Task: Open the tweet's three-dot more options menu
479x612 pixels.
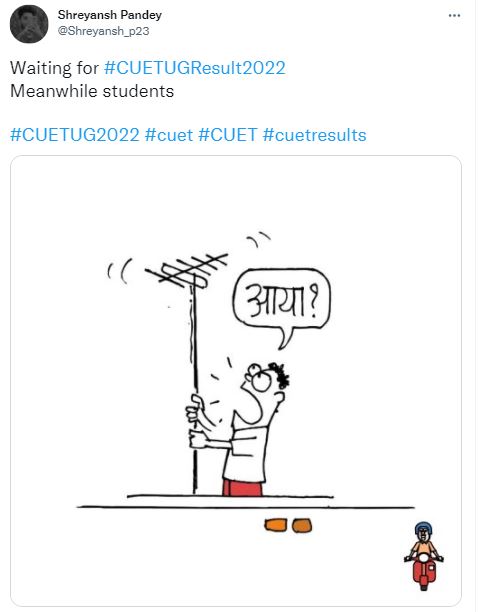Action: pos(454,16)
